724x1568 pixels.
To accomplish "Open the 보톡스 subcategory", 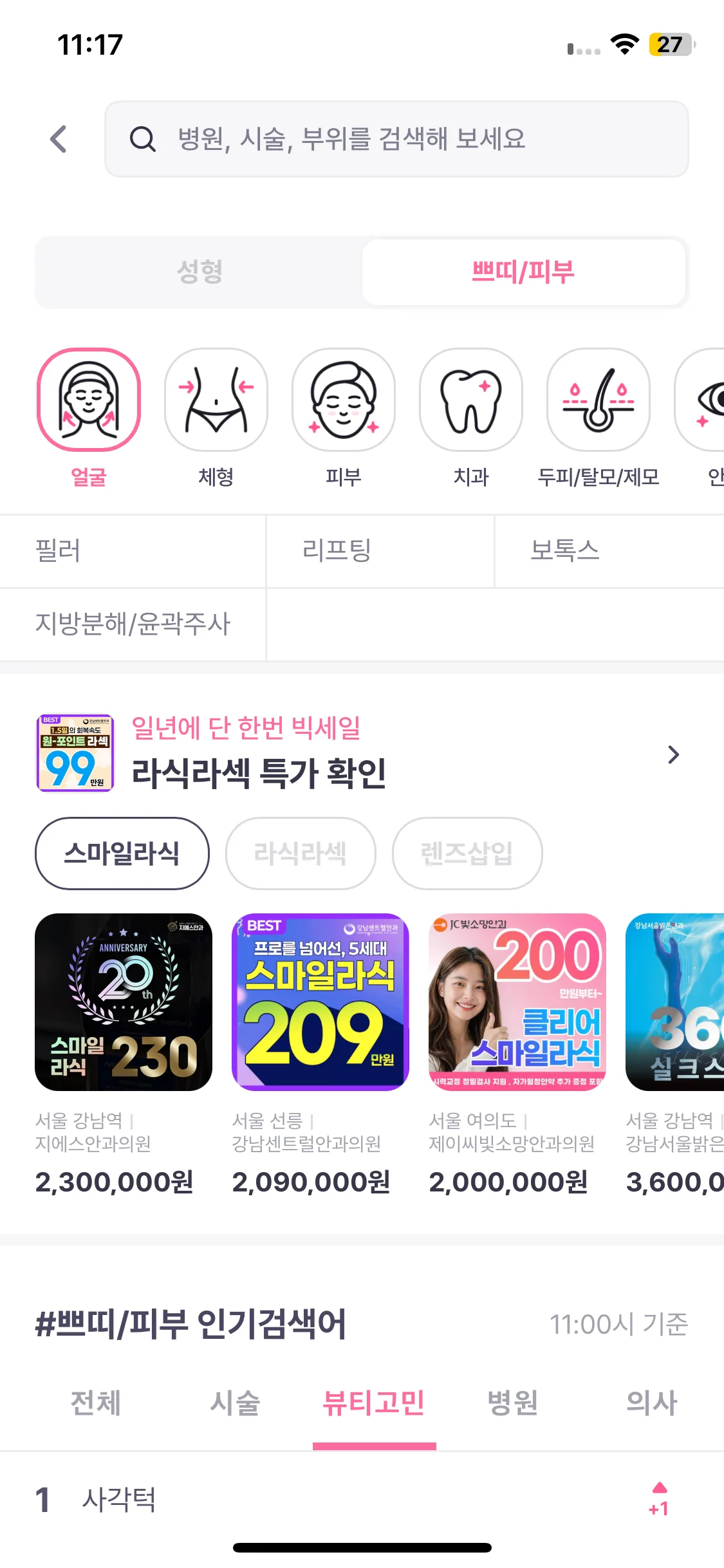I will point(609,551).
